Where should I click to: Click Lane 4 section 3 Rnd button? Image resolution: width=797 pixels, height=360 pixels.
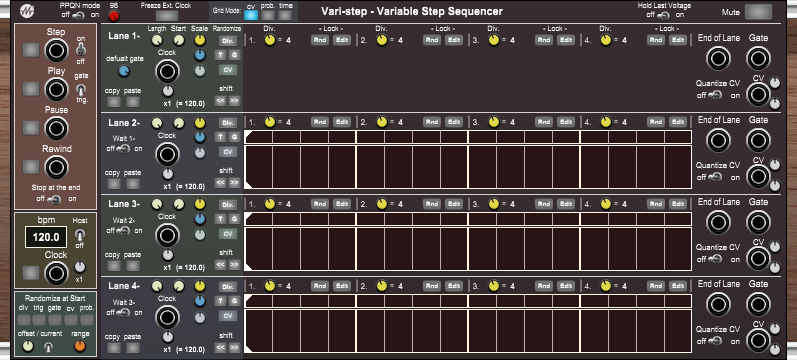coord(543,286)
